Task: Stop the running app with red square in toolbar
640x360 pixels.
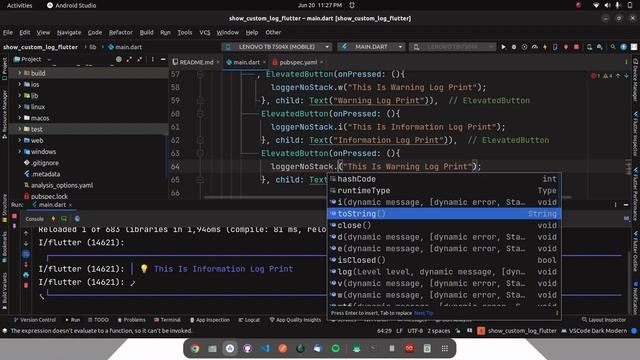Action: pos(576,47)
